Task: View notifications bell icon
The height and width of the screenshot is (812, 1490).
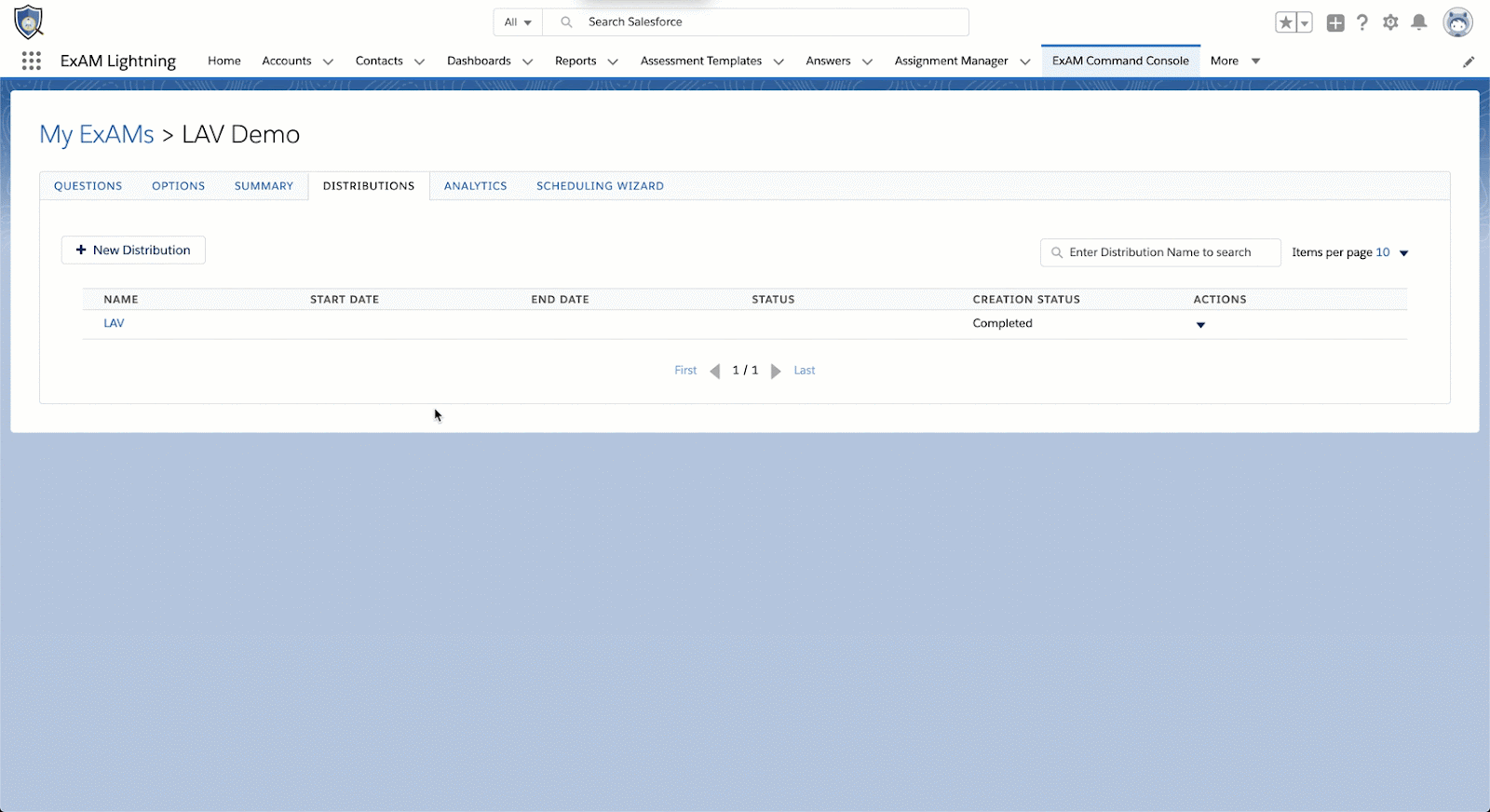Action: pyautogui.click(x=1419, y=22)
